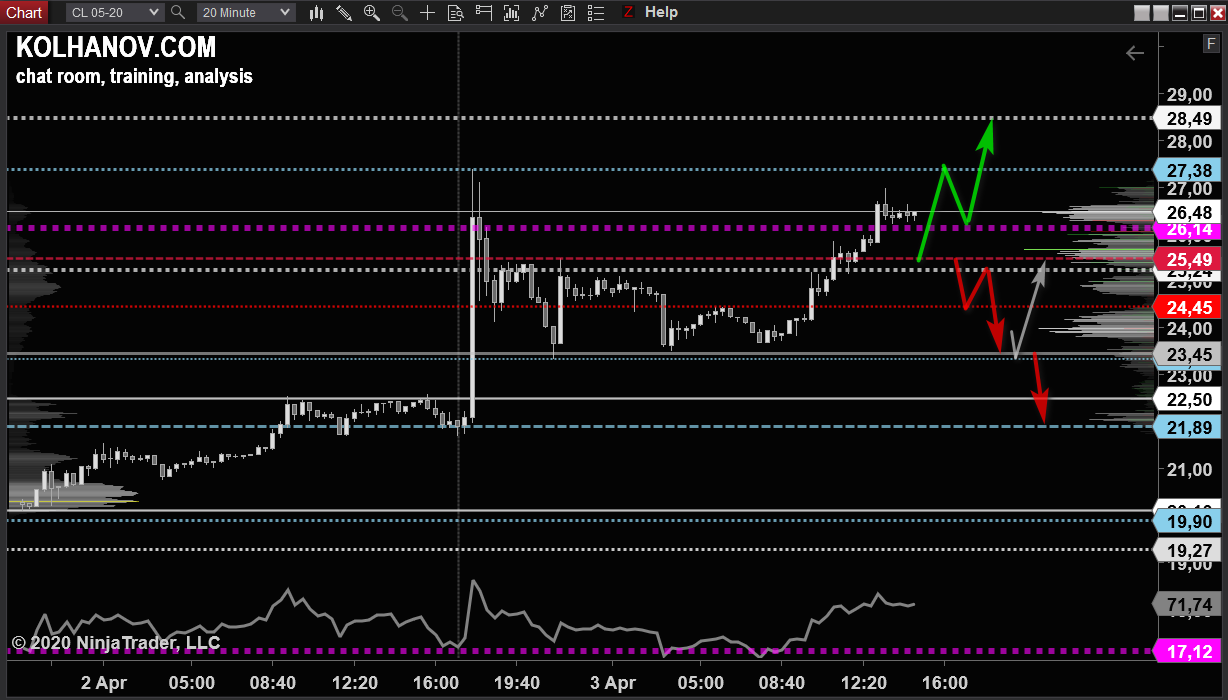Open the Help menu
1228x700 pixels.
[x=661, y=12]
